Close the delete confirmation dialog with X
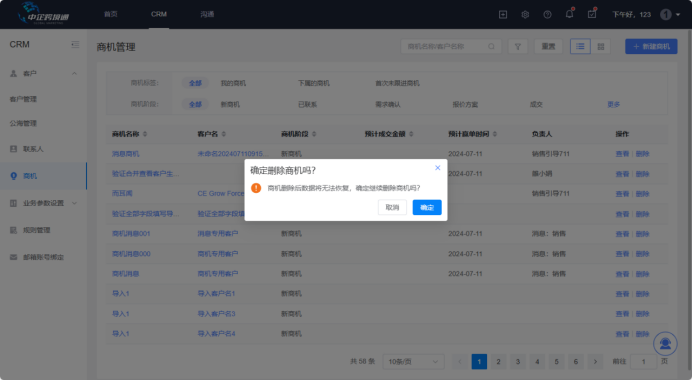Screen dimensions: 692x380 tap(437, 168)
